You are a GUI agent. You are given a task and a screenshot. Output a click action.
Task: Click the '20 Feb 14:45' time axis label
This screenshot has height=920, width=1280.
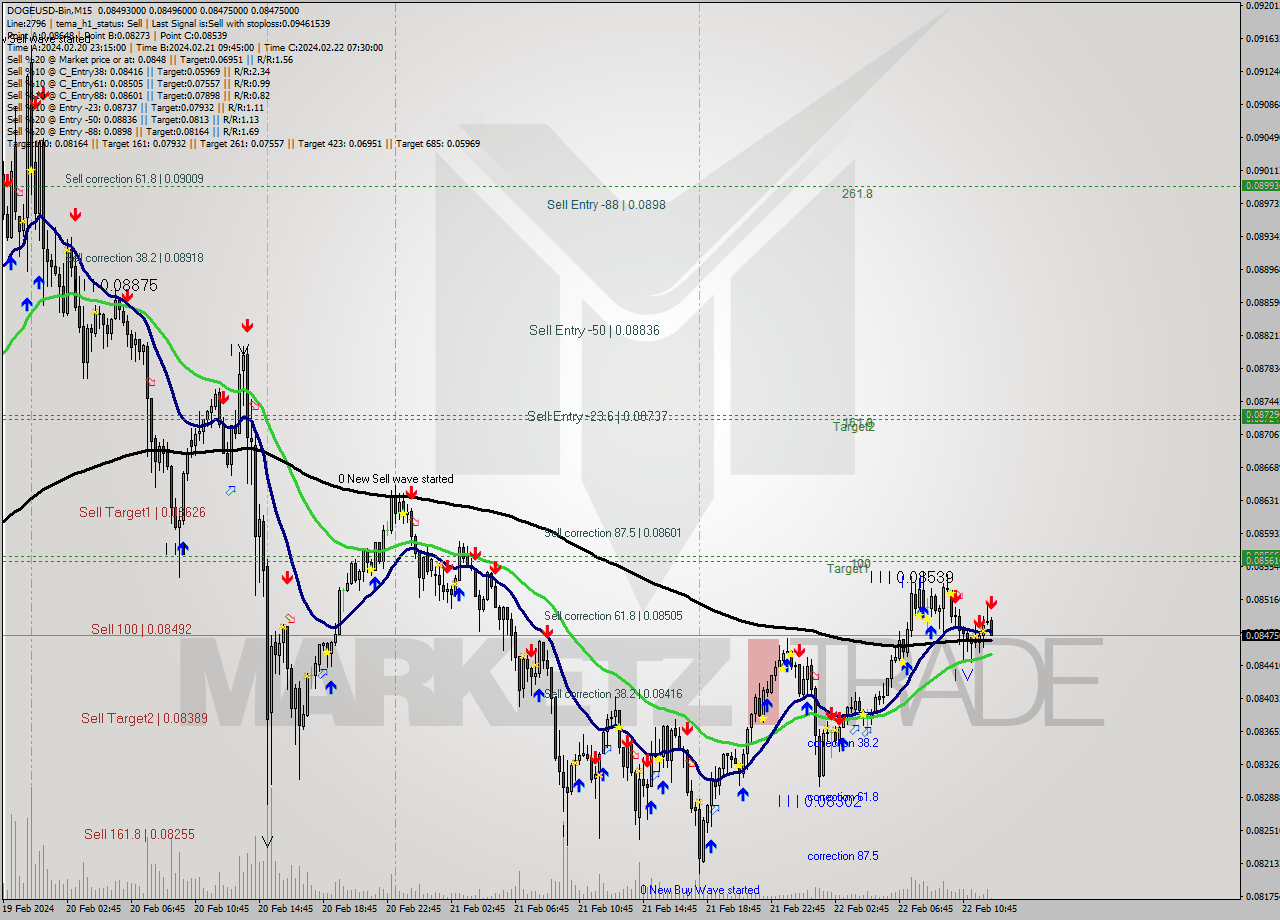pyautogui.click(x=286, y=909)
